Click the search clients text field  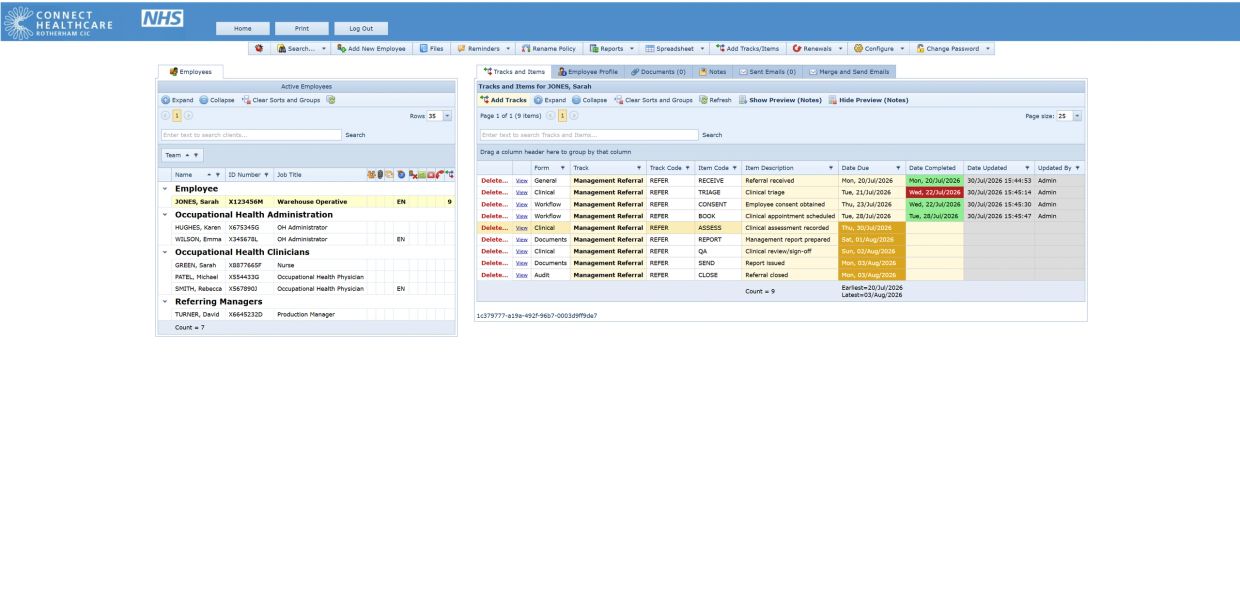(250, 134)
